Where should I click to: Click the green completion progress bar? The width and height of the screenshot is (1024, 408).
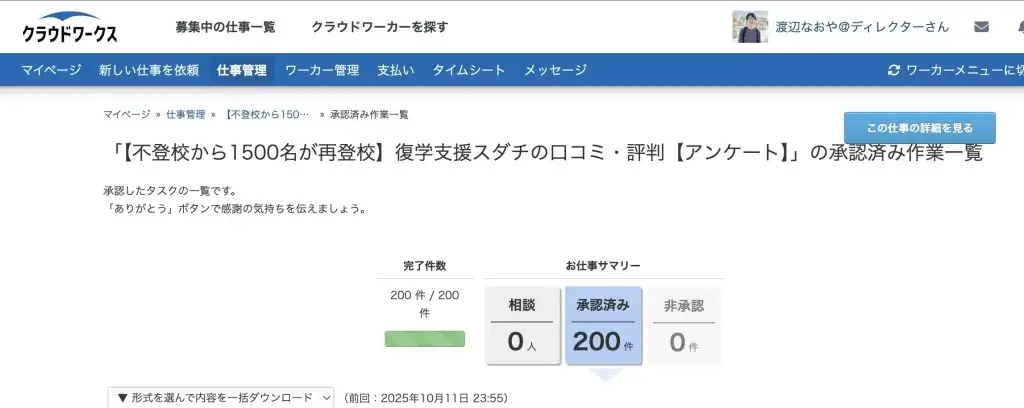424,339
